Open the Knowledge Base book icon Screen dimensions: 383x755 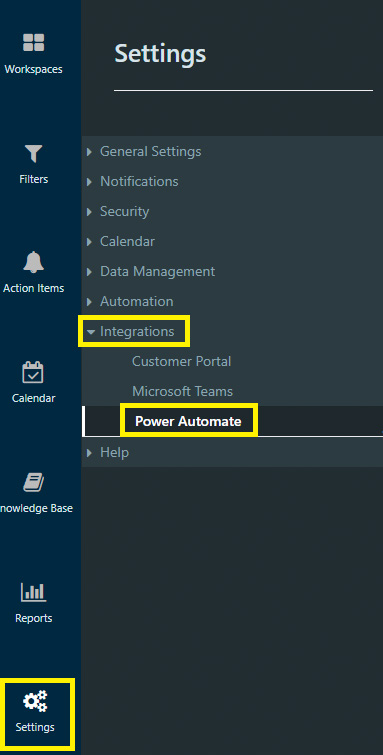click(33, 482)
